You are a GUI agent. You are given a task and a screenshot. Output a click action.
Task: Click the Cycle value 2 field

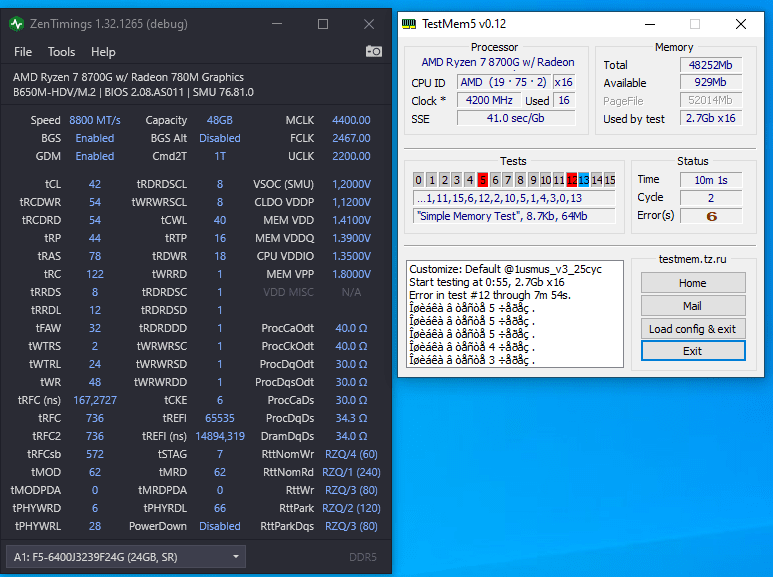click(710, 198)
